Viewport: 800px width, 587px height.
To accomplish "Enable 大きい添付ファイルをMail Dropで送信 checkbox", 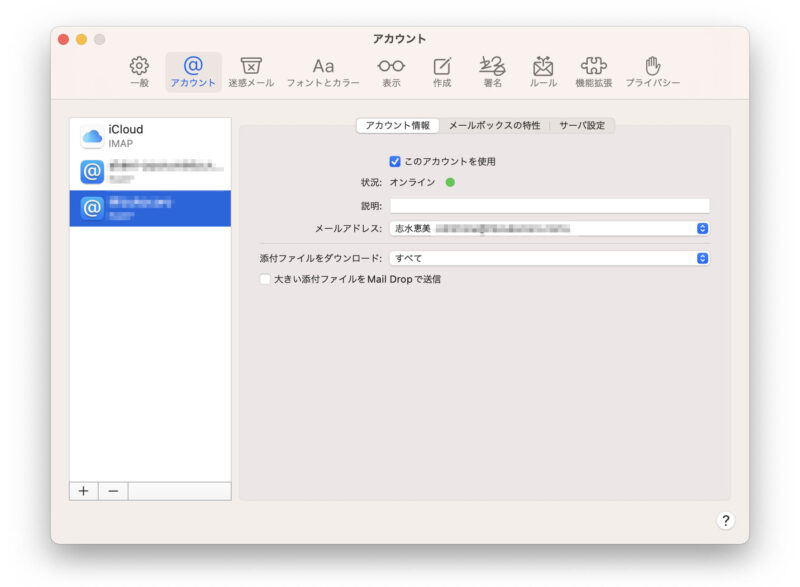I will 265,280.
